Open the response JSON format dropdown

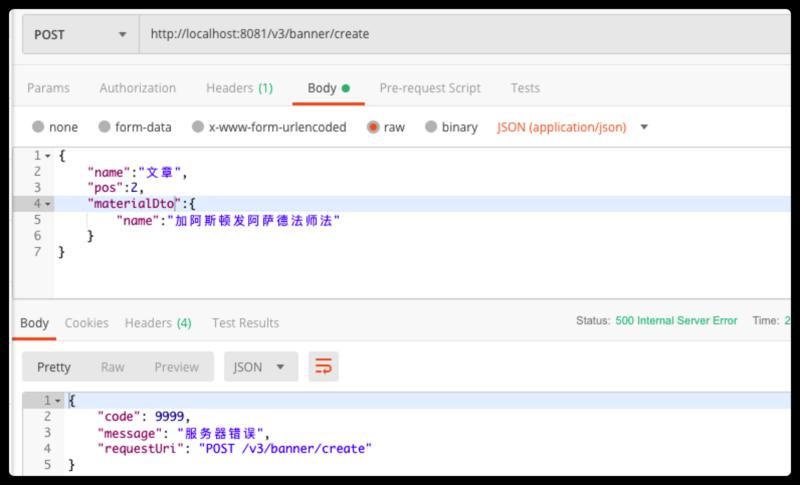coord(259,367)
